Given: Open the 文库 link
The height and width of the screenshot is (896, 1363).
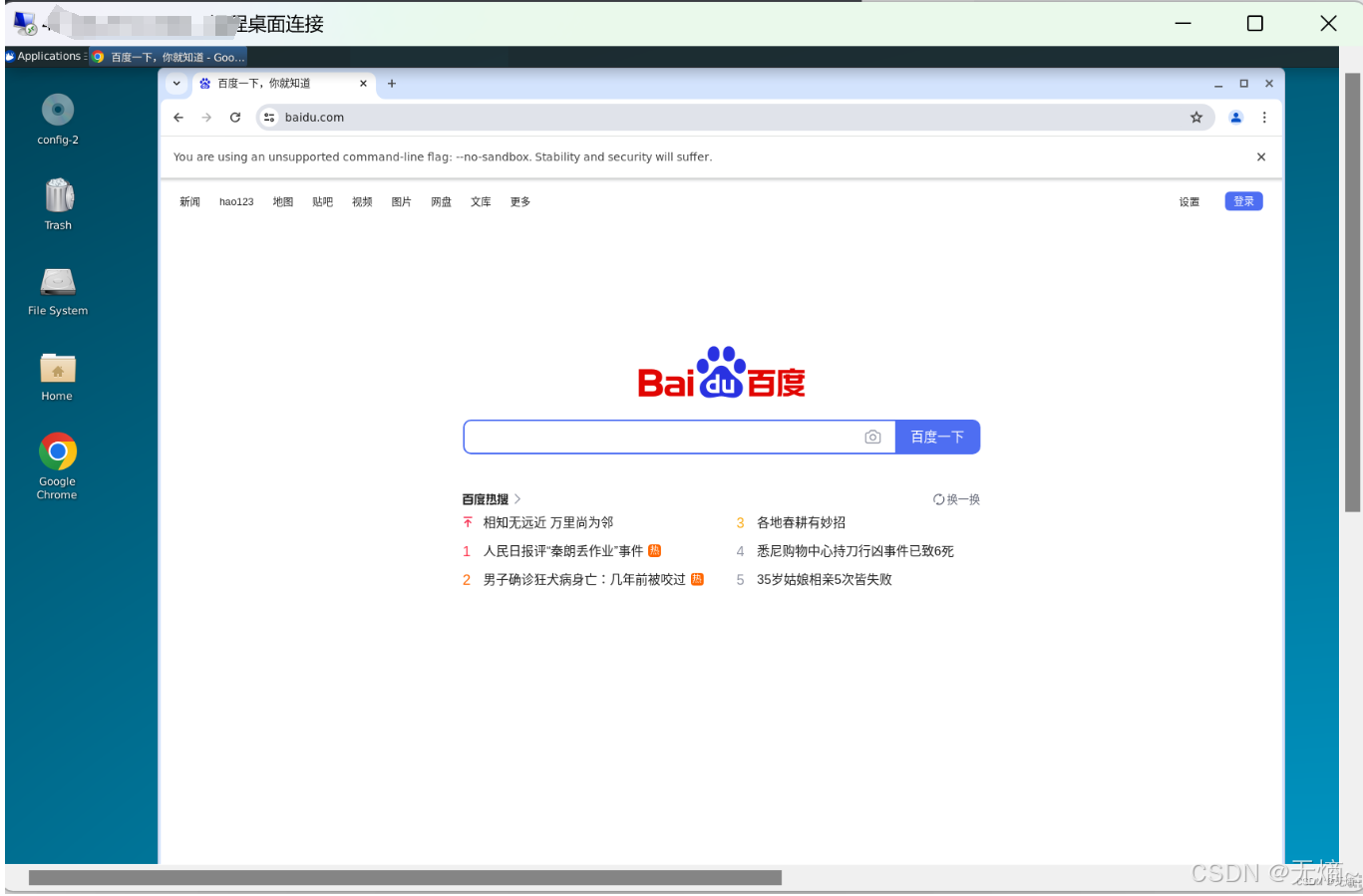Looking at the screenshot, I should pos(481,202).
